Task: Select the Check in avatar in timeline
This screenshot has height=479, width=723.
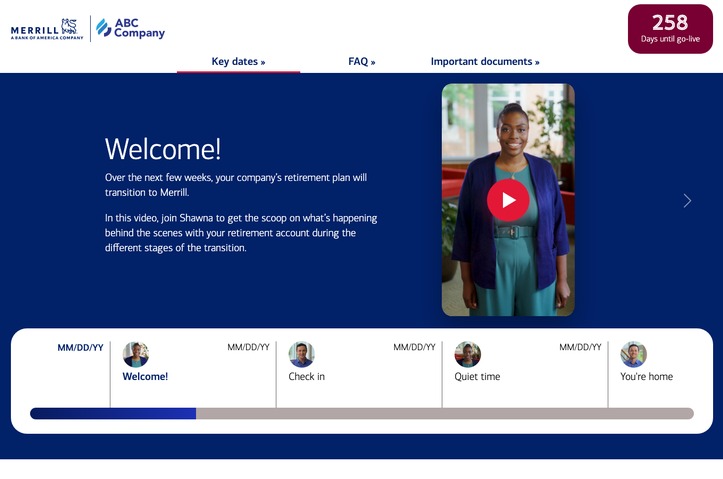Action: click(302, 355)
